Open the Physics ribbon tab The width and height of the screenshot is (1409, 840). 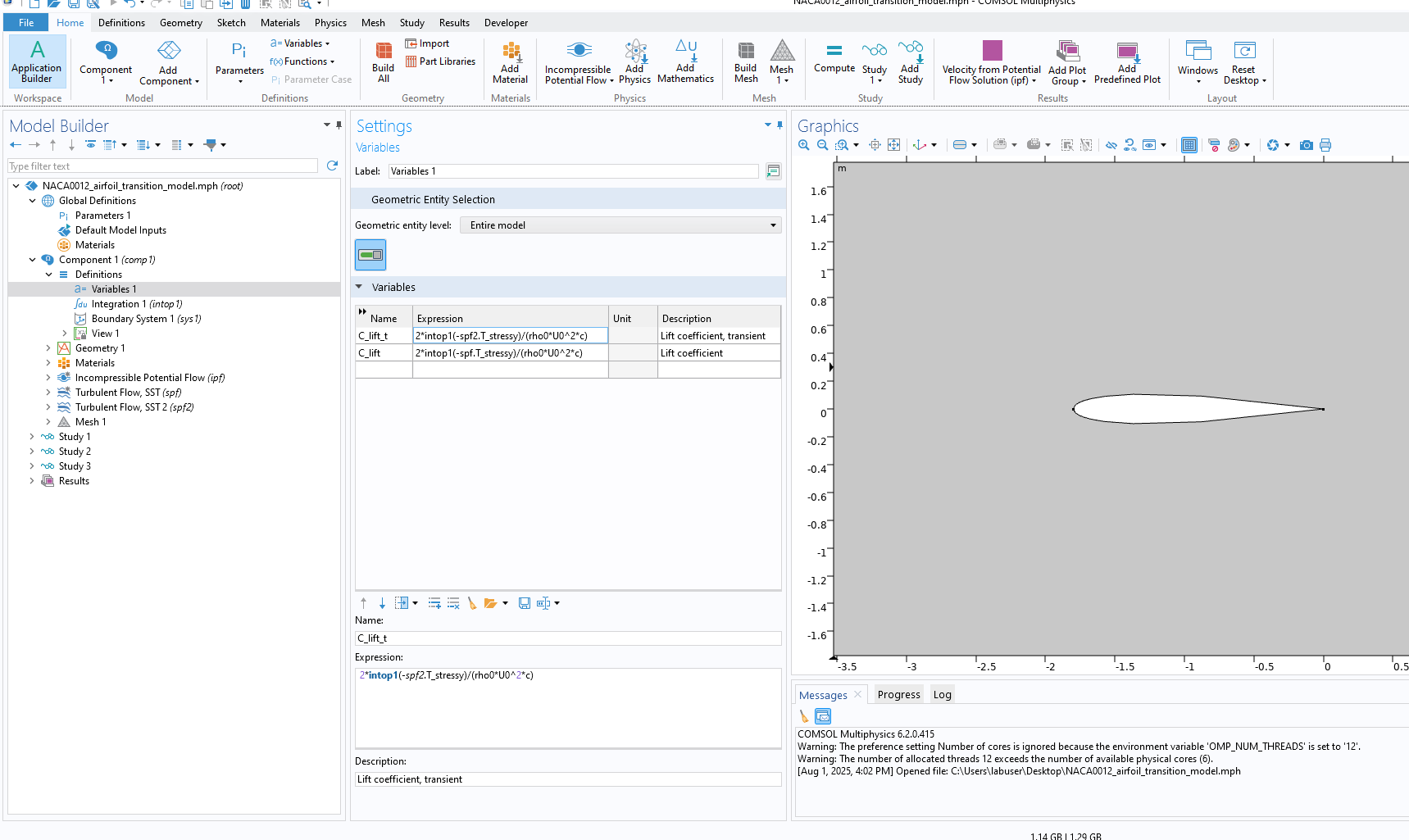pyautogui.click(x=330, y=23)
